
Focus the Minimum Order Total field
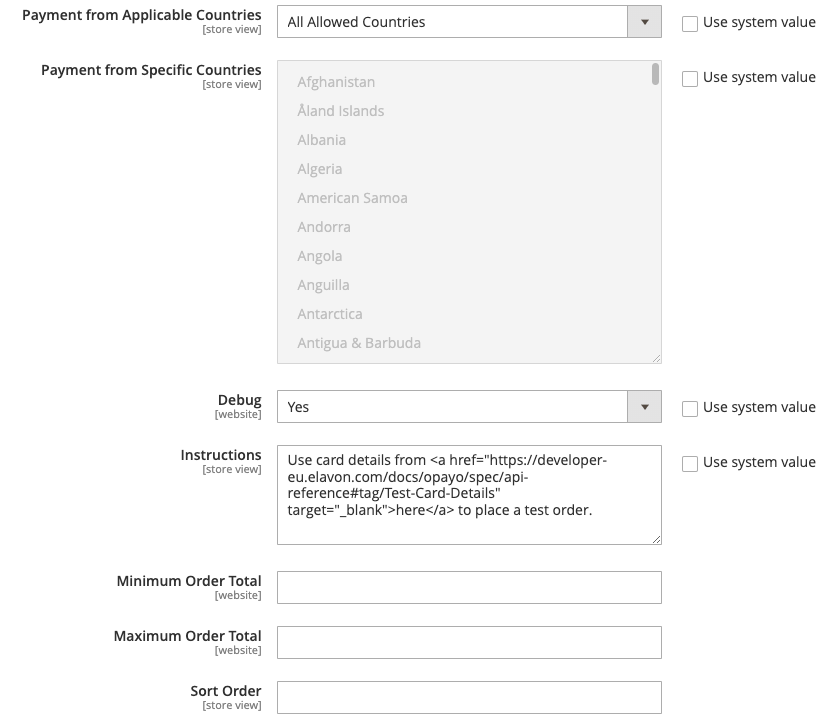pyautogui.click(x=469, y=587)
